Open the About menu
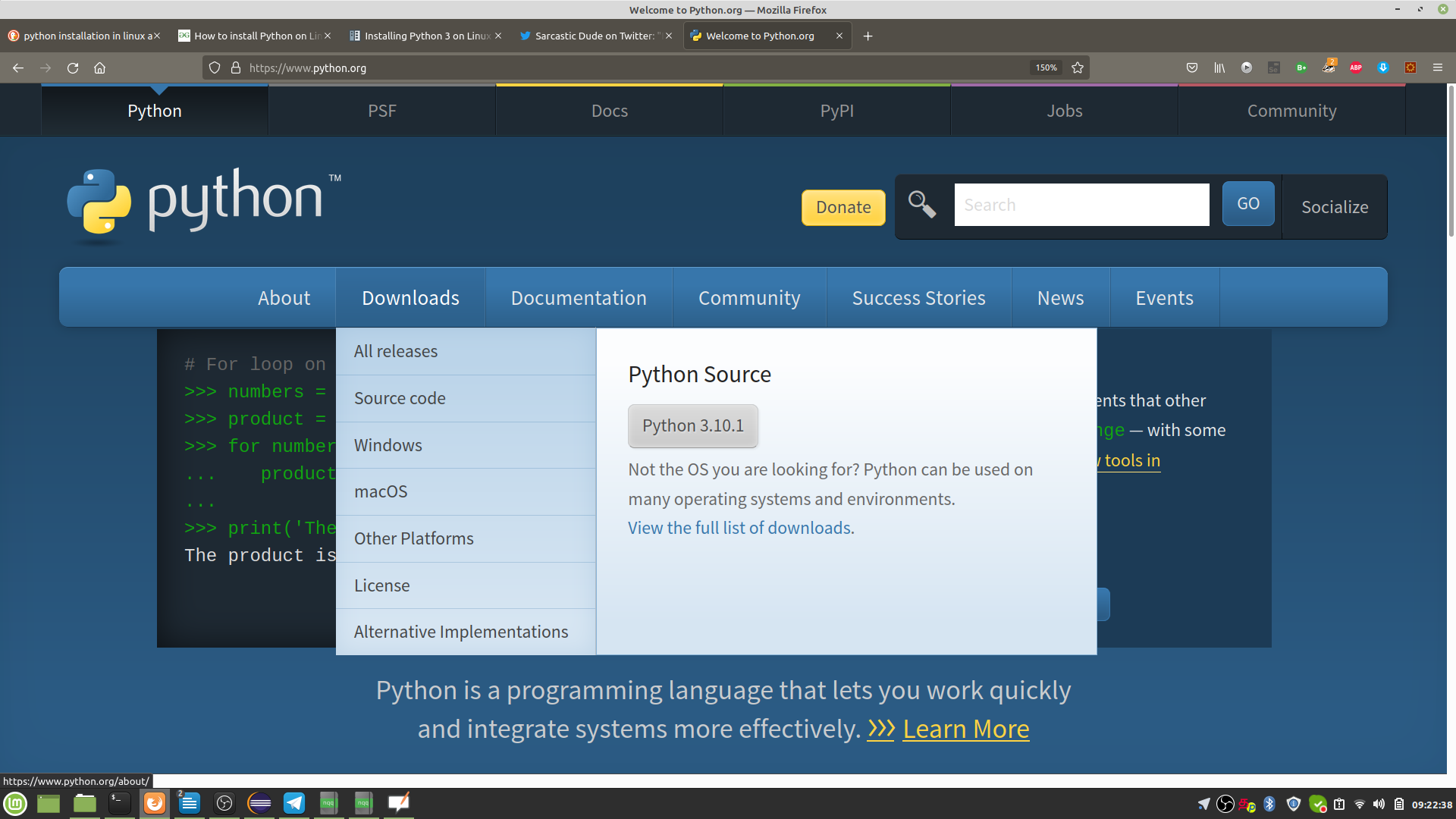The width and height of the screenshot is (1456, 819). [284, 297]
